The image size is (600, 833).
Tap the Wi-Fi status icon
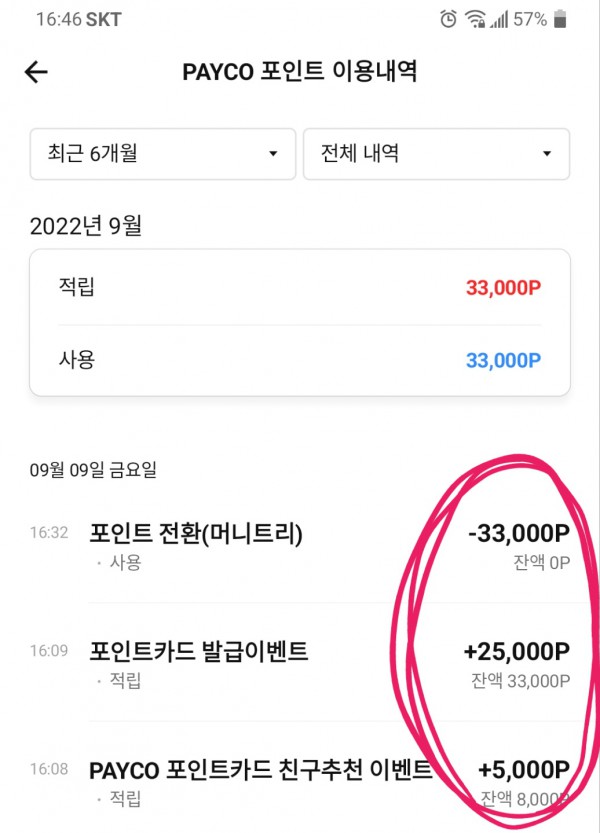click(474, 19)
